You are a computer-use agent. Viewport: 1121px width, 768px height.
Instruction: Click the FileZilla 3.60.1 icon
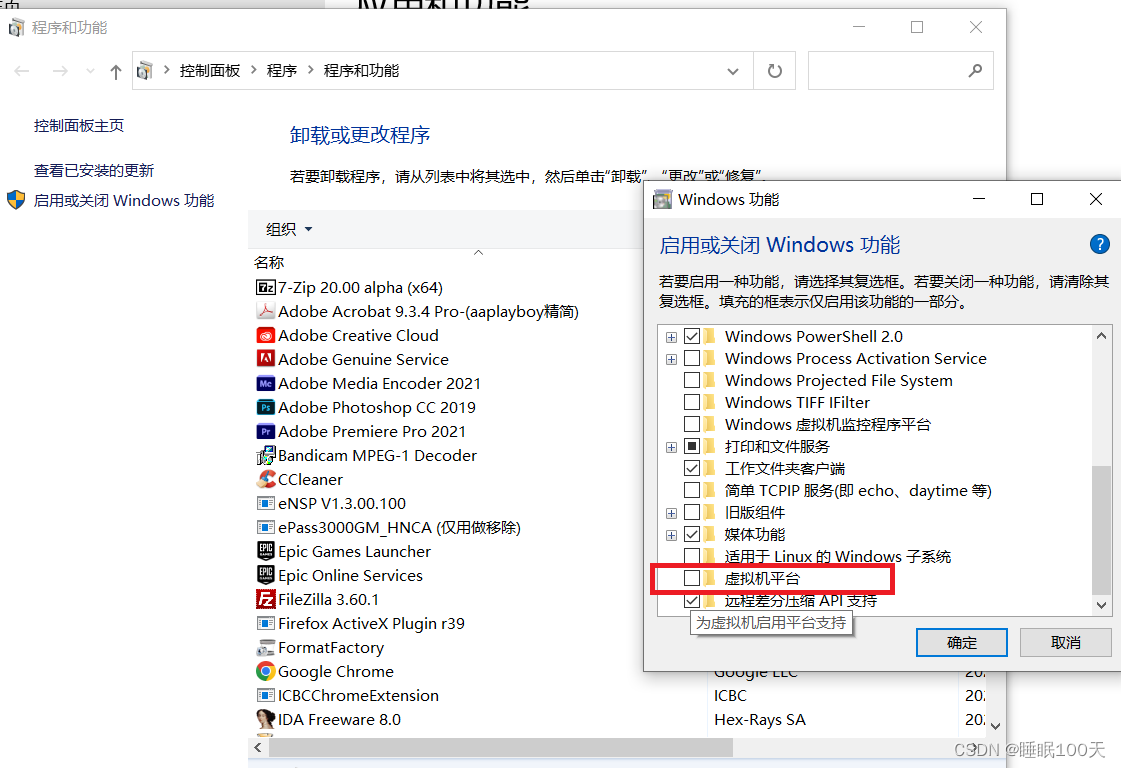(x=265, y=599)
